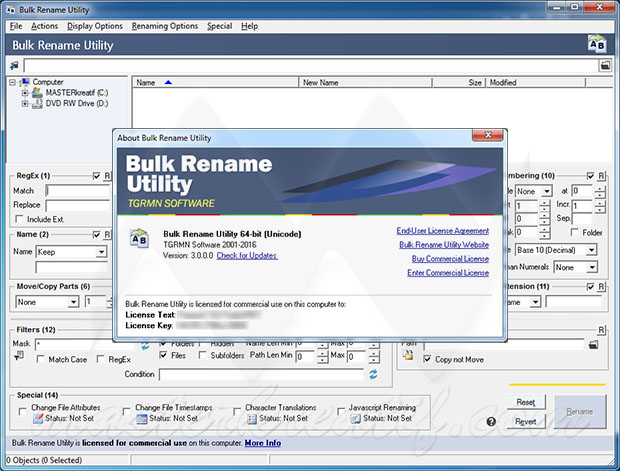Open the Name Keep dropdown
This screenshot has height=471, width=620.
coord(72,252)
